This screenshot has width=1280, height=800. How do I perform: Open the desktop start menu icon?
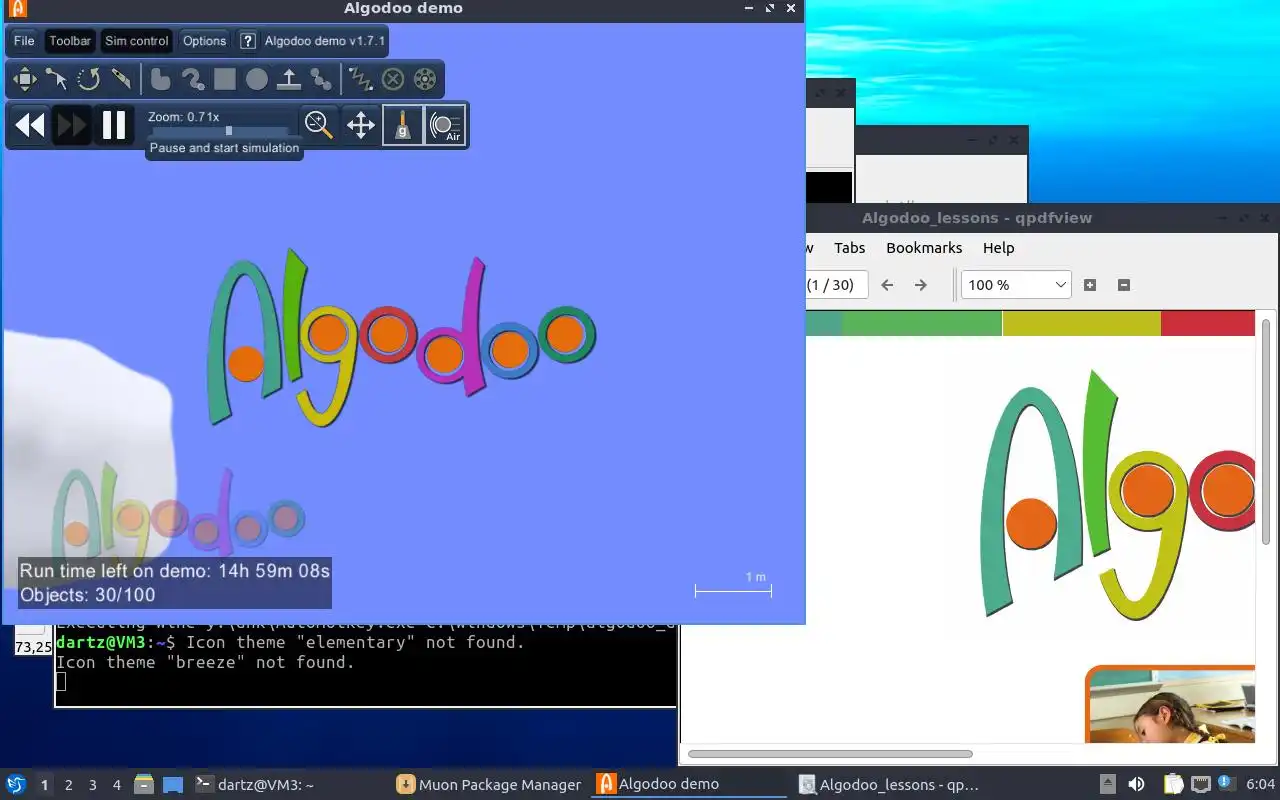[15, 785]
